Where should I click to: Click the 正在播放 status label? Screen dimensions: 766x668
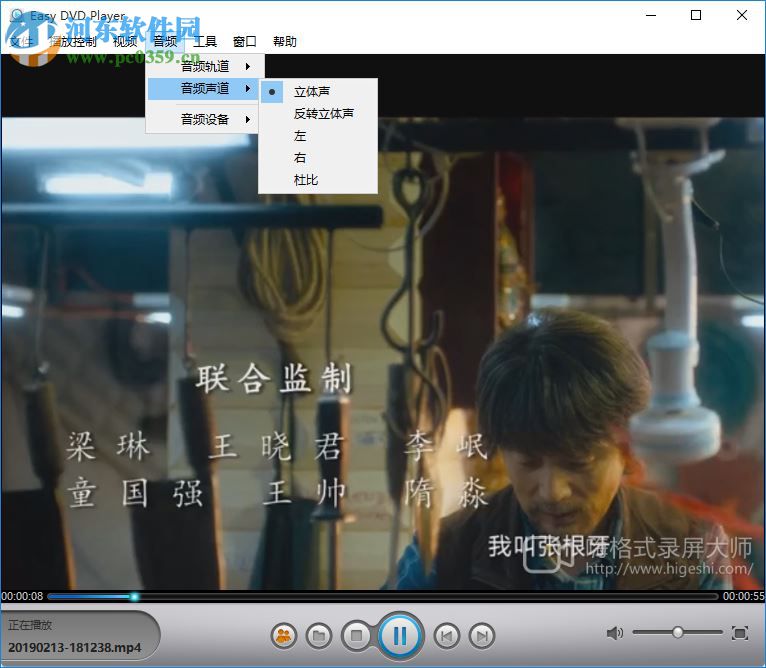pos(30,625)
